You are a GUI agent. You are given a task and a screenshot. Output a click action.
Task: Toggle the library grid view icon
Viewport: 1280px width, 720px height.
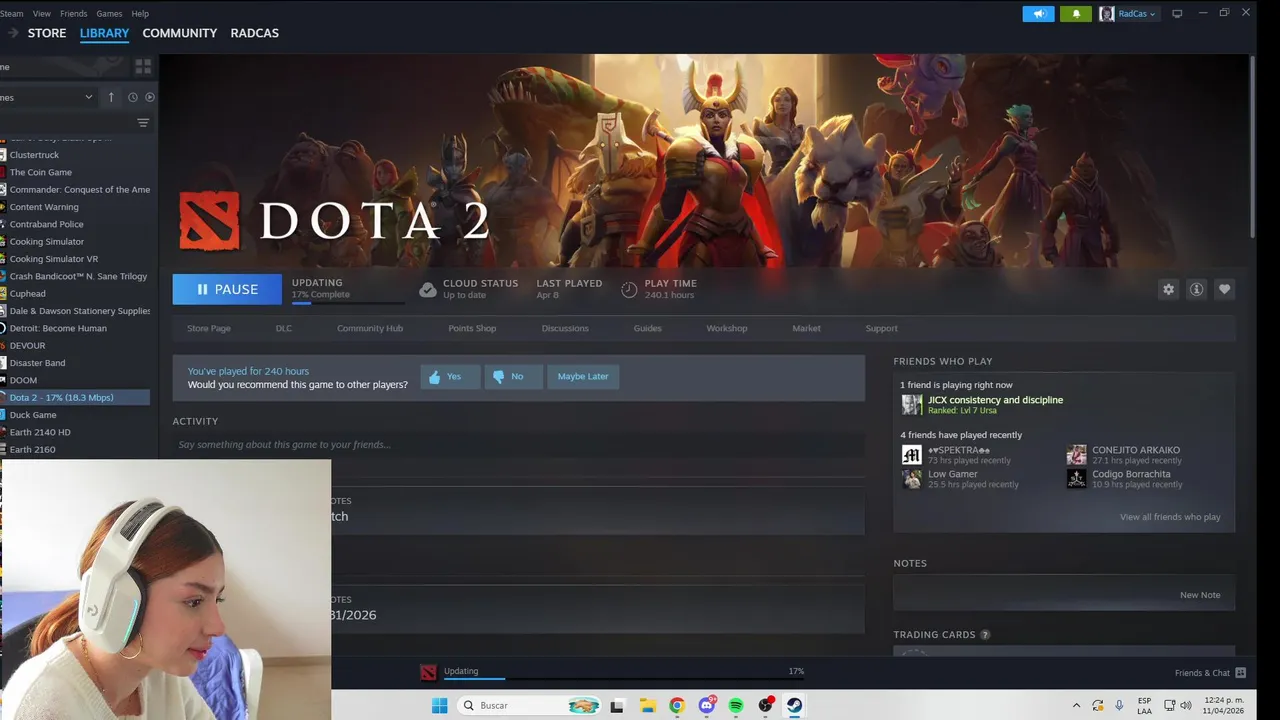[x=143, y=66]
